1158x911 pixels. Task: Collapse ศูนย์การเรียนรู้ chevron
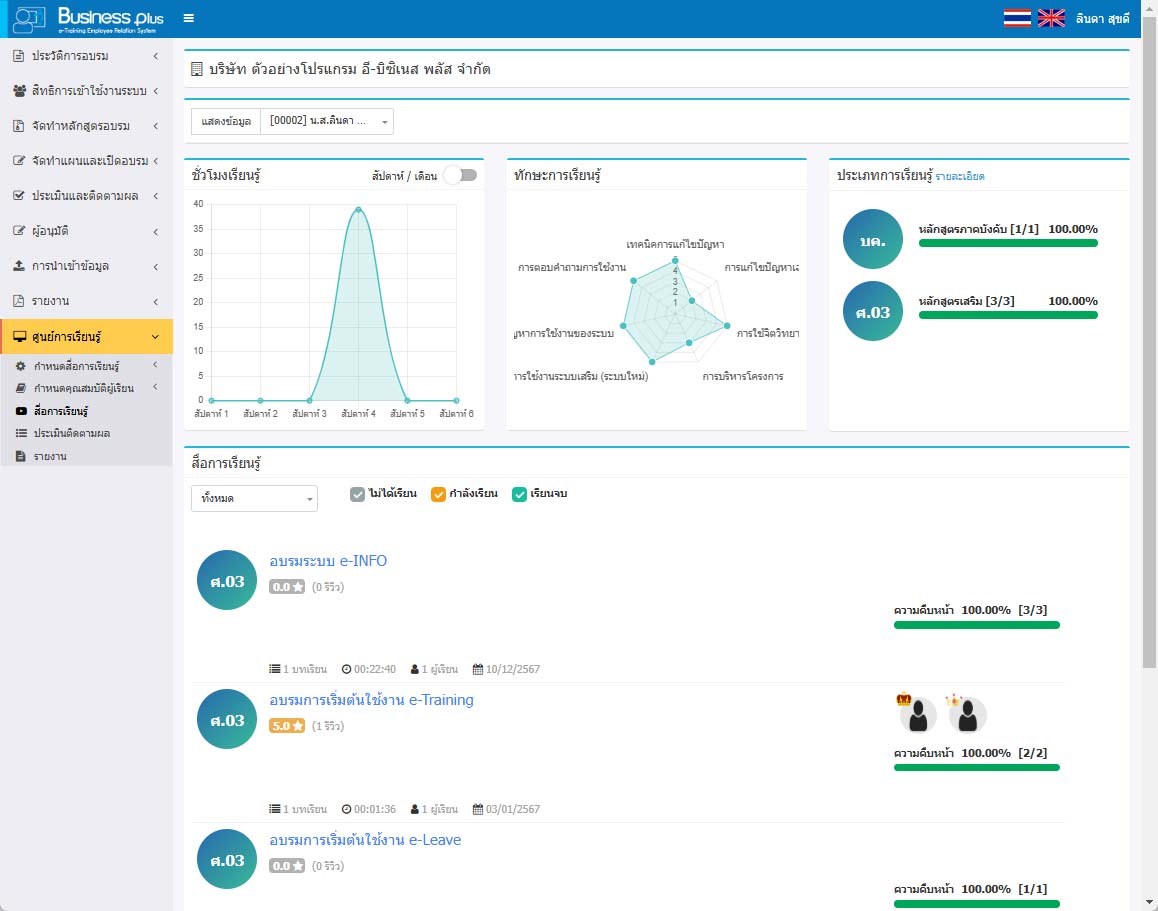(155, 337)
